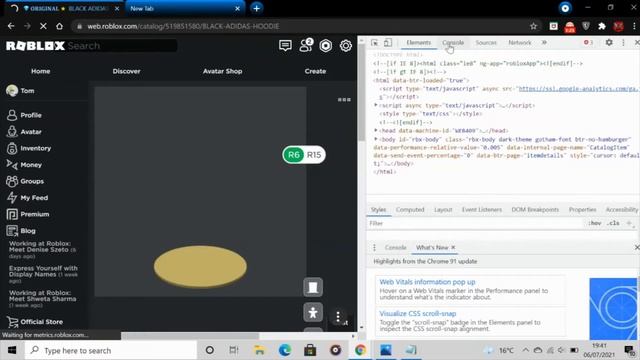Open a new browser tab

[256, 8]
